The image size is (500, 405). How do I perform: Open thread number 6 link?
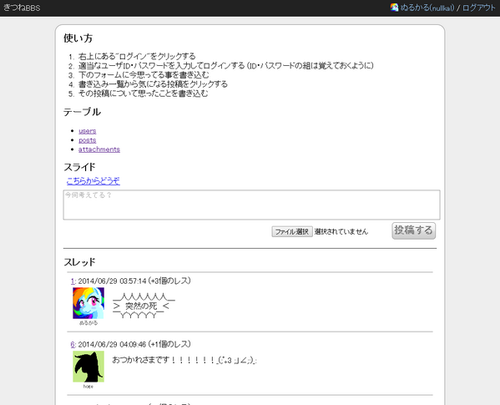[73, 344]
